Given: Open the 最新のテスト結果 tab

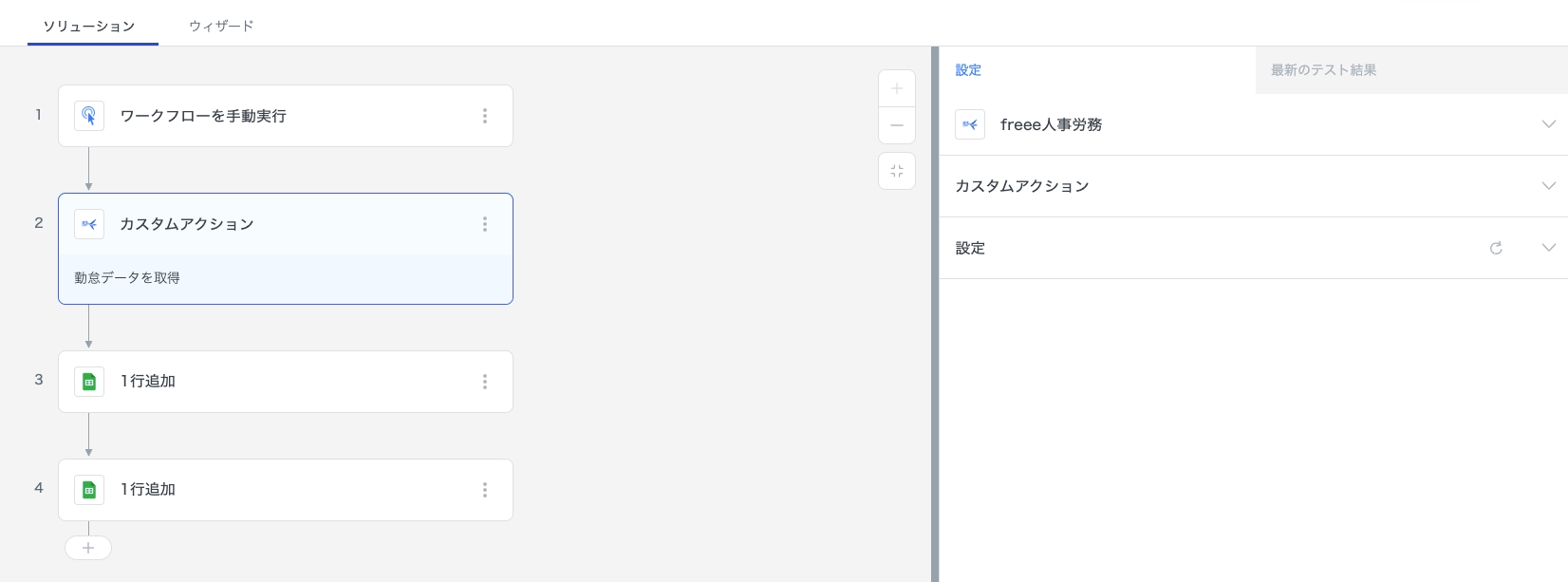Looking at the screenshot, I should click(1323, 70).
